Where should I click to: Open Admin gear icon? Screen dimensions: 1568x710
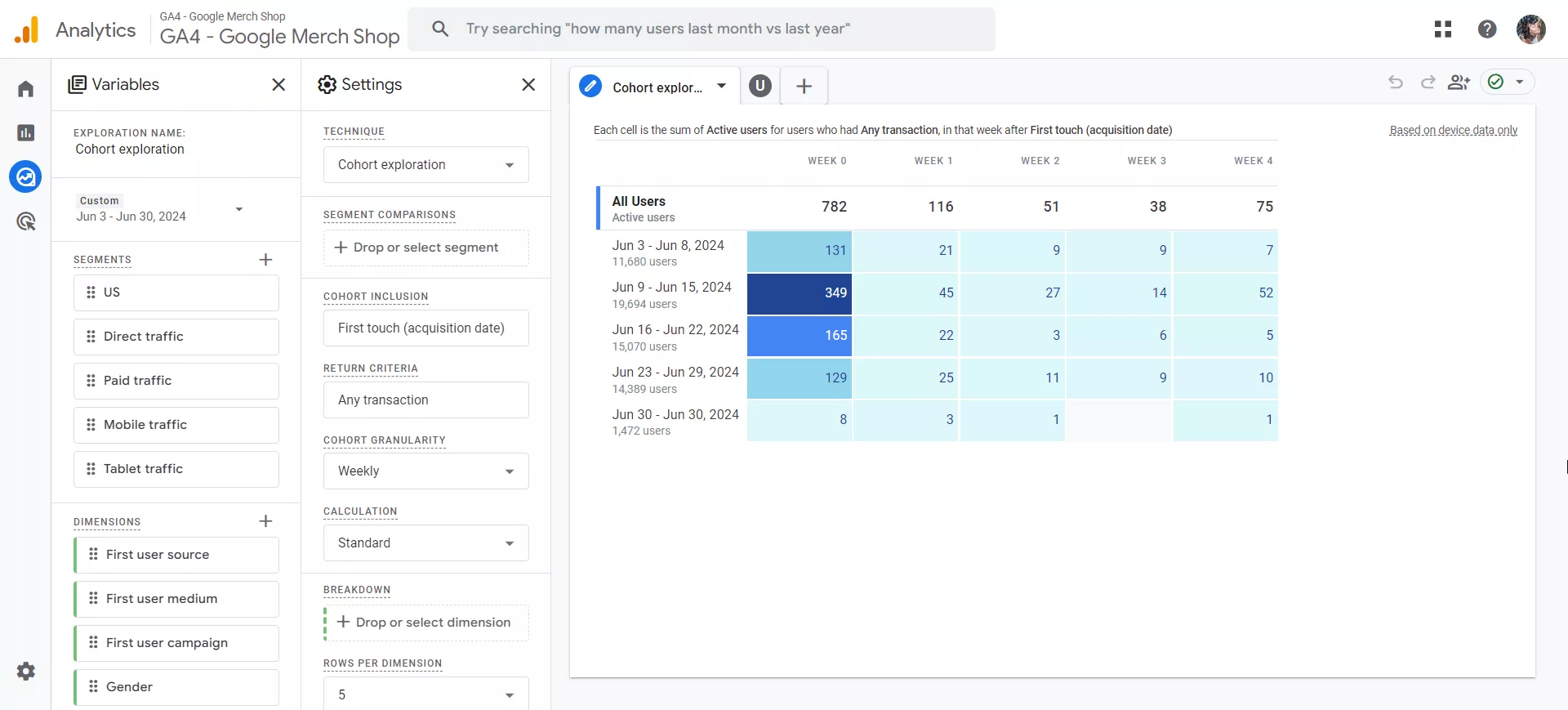click(x=26, y=672)
